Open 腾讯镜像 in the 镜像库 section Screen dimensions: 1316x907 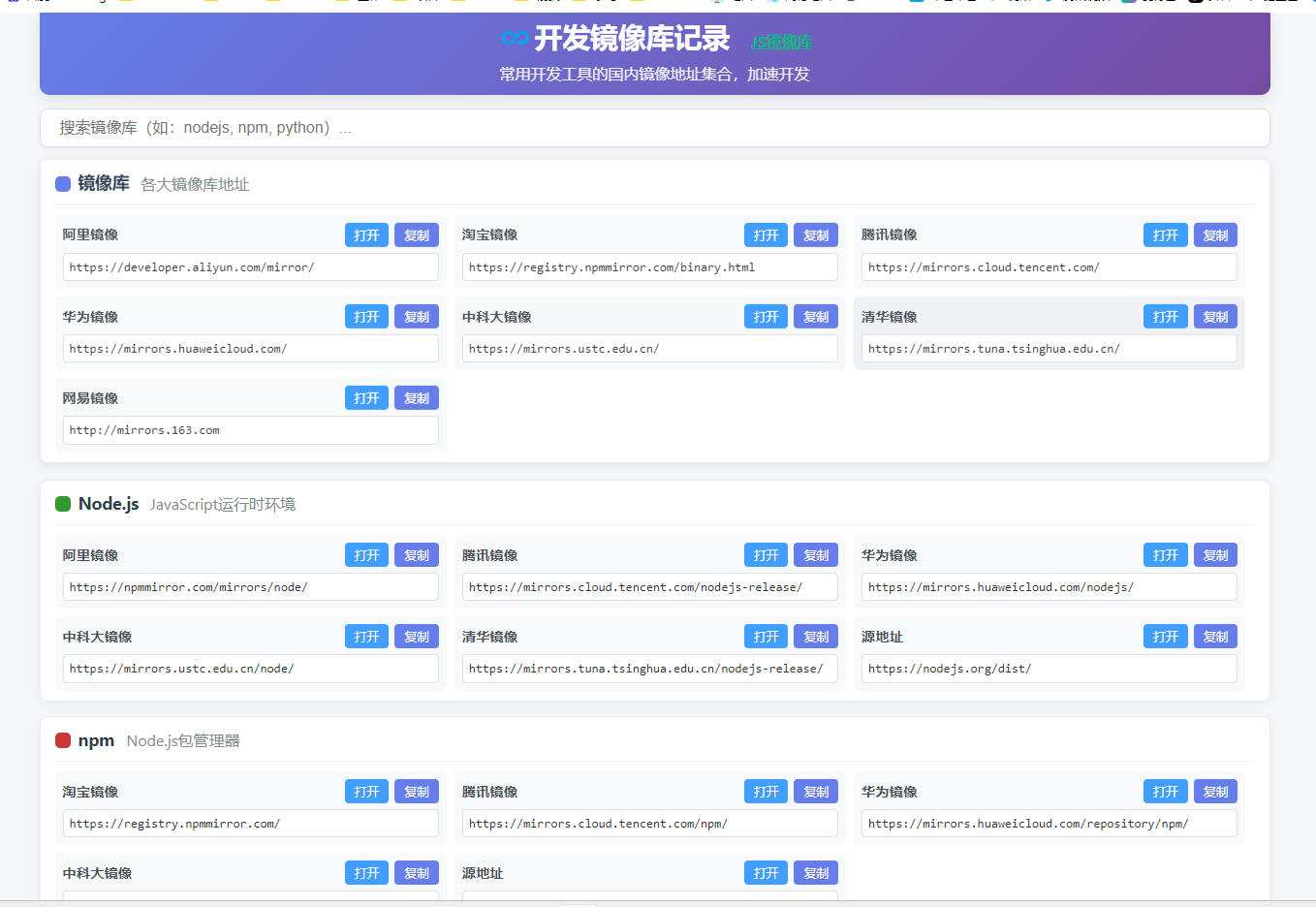[1165, 235]
